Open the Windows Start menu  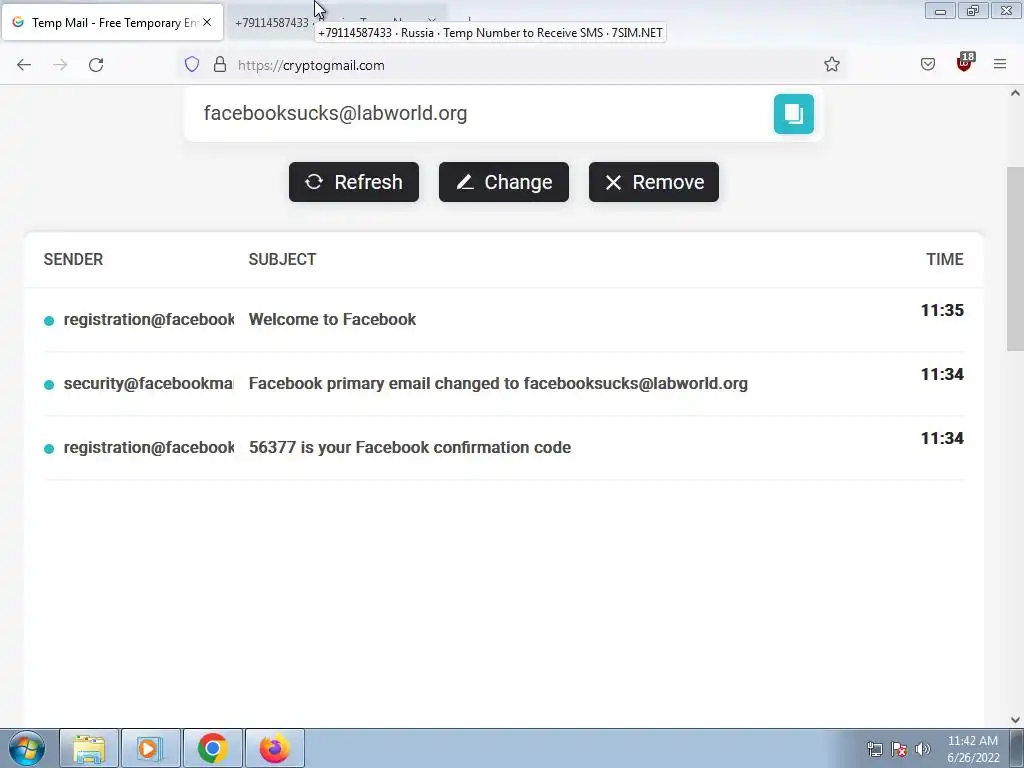pos(27,748)
